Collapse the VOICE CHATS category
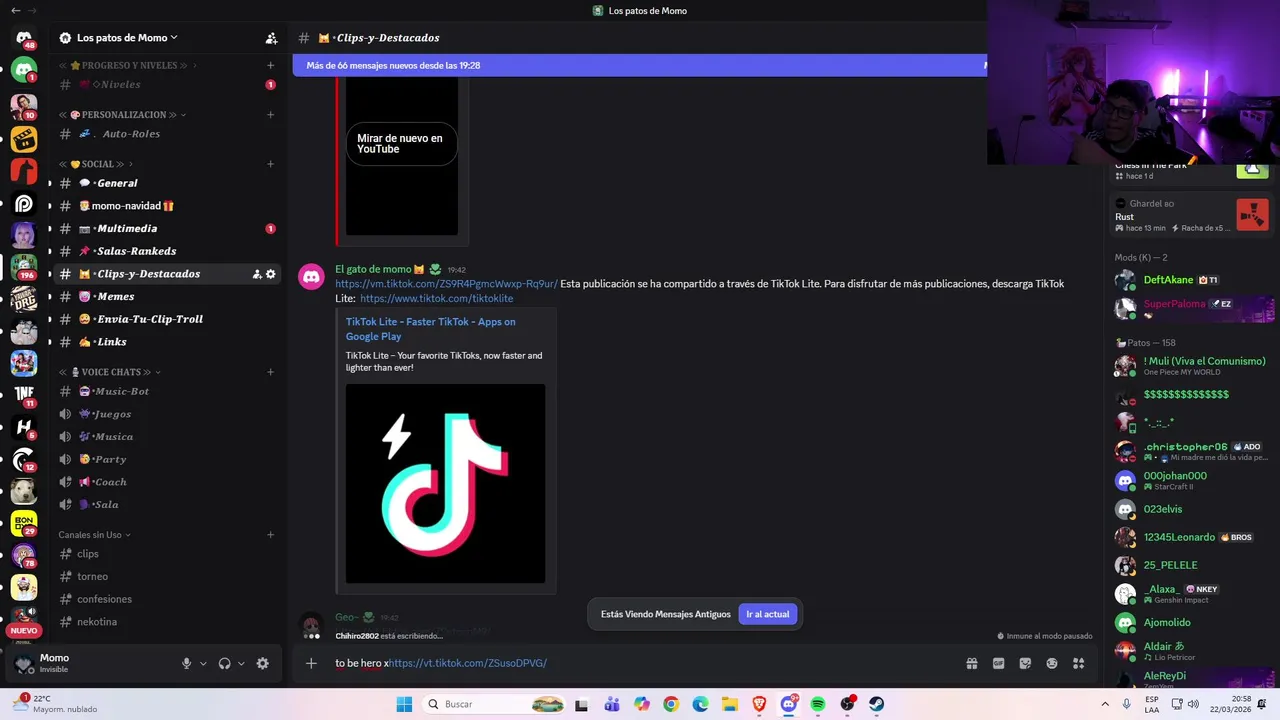 click(110, 372)
